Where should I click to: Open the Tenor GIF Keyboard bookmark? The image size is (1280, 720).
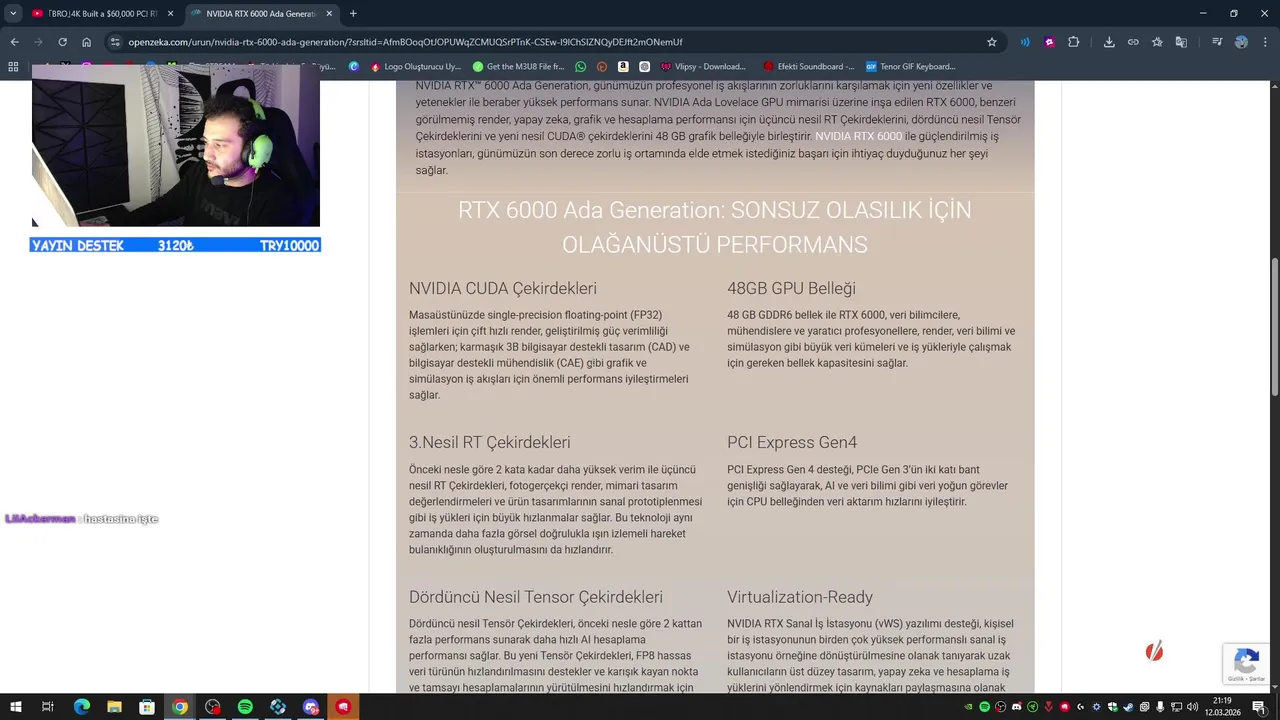[910, 66]
